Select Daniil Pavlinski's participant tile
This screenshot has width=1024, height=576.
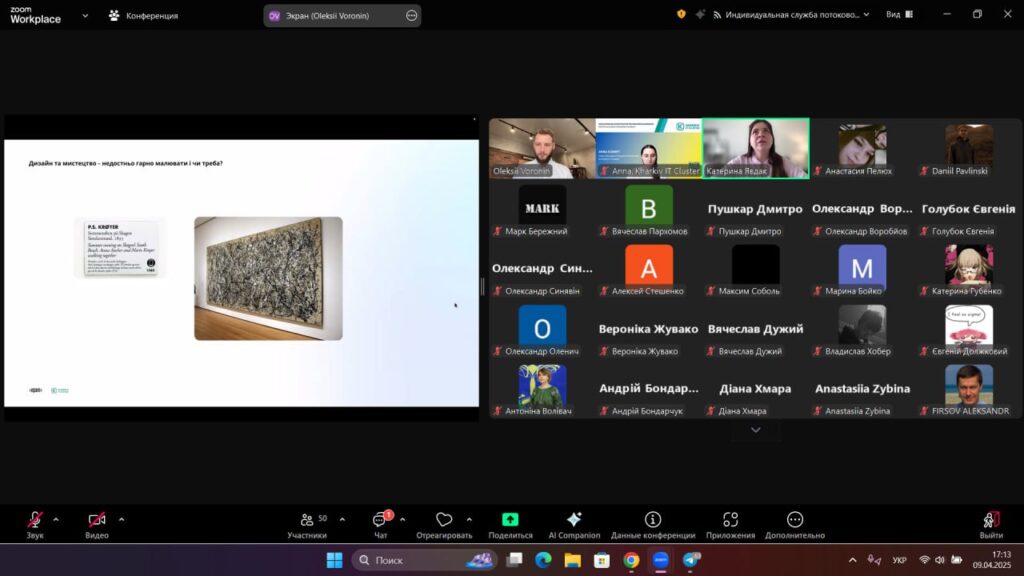tap(968, 148)
